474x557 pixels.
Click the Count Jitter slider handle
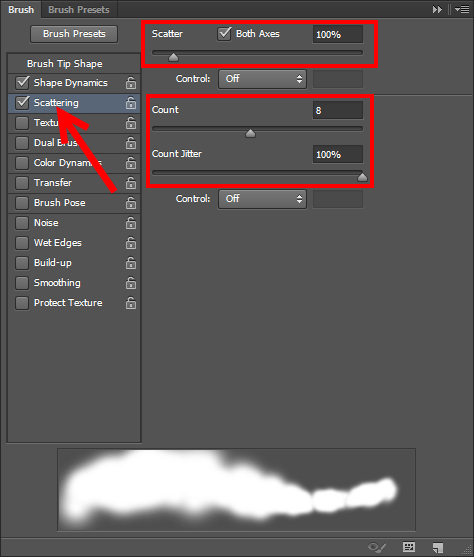point(362,177)
